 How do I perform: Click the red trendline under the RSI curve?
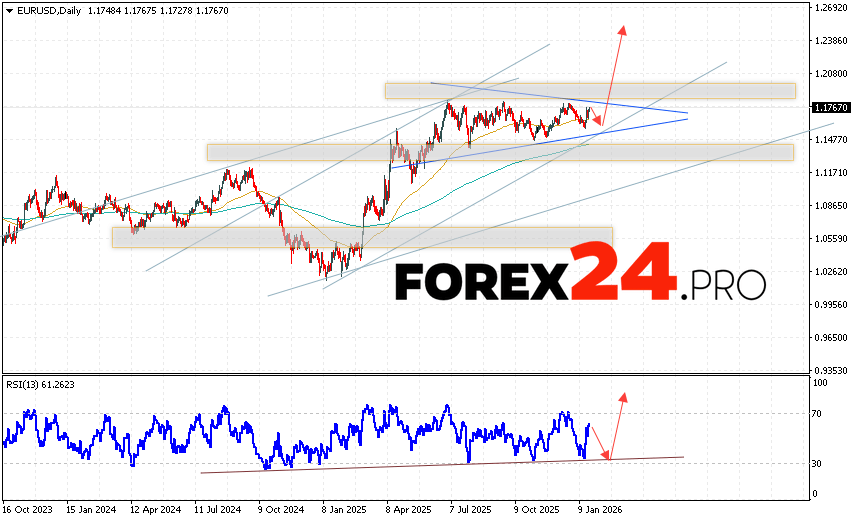click(x=440, y=465)
